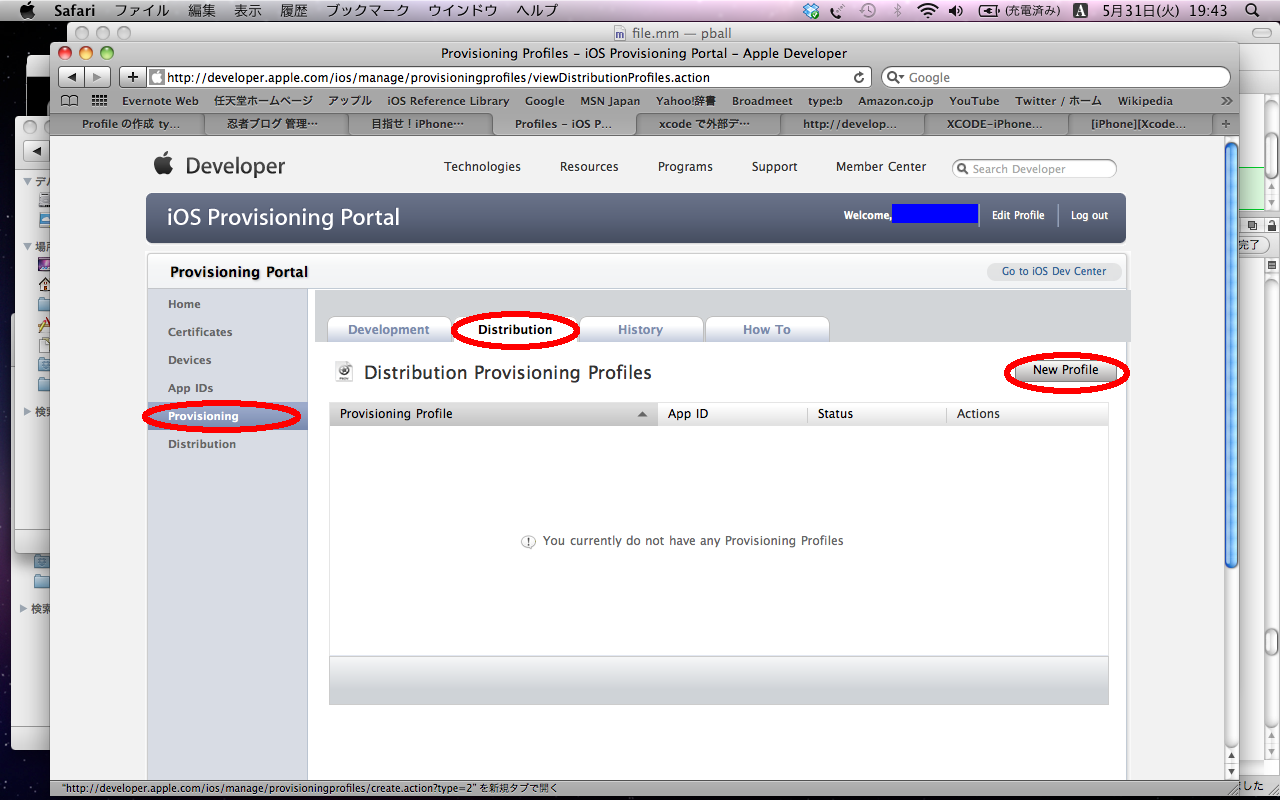Open the Apple menu

coord(27,11)
